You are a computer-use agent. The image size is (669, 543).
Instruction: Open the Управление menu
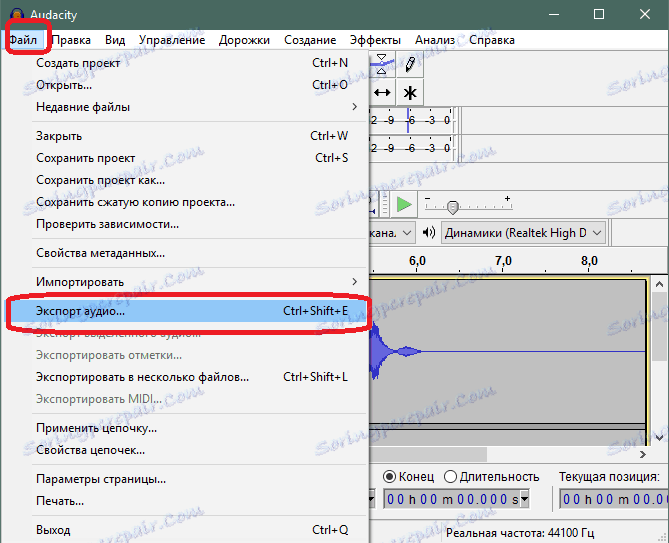172,40
